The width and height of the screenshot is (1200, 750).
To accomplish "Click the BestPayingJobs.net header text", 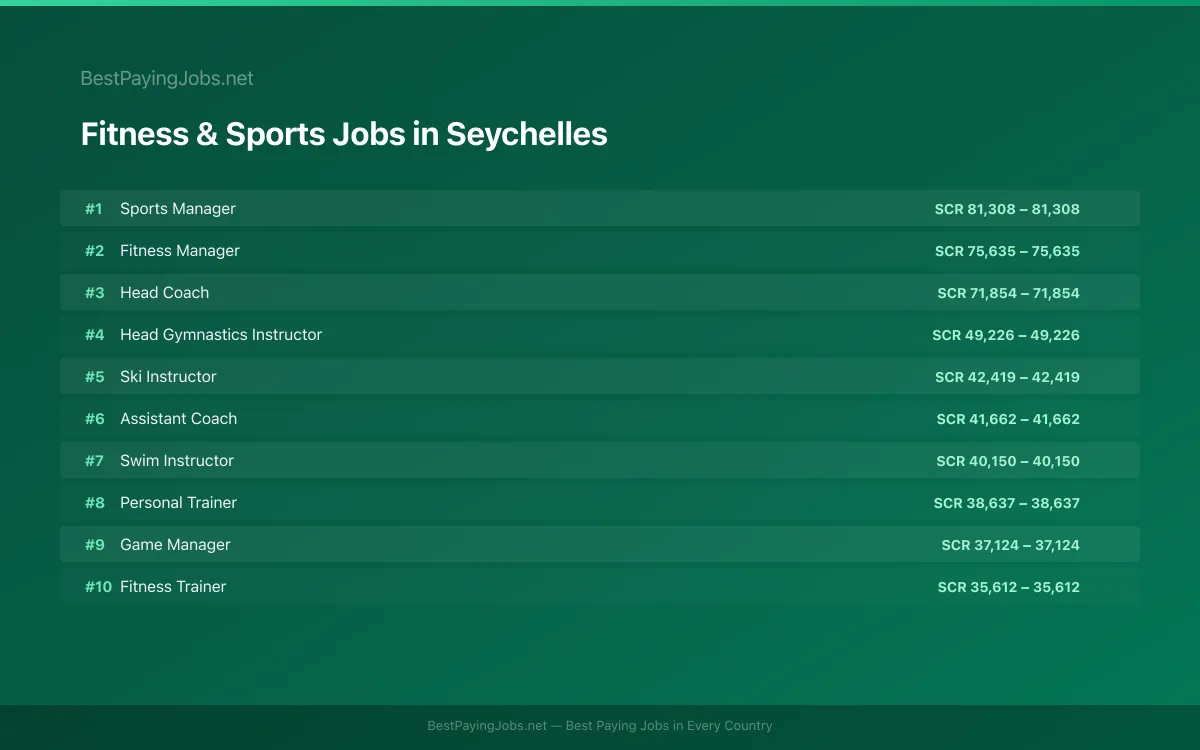I will tap(167, 78).
